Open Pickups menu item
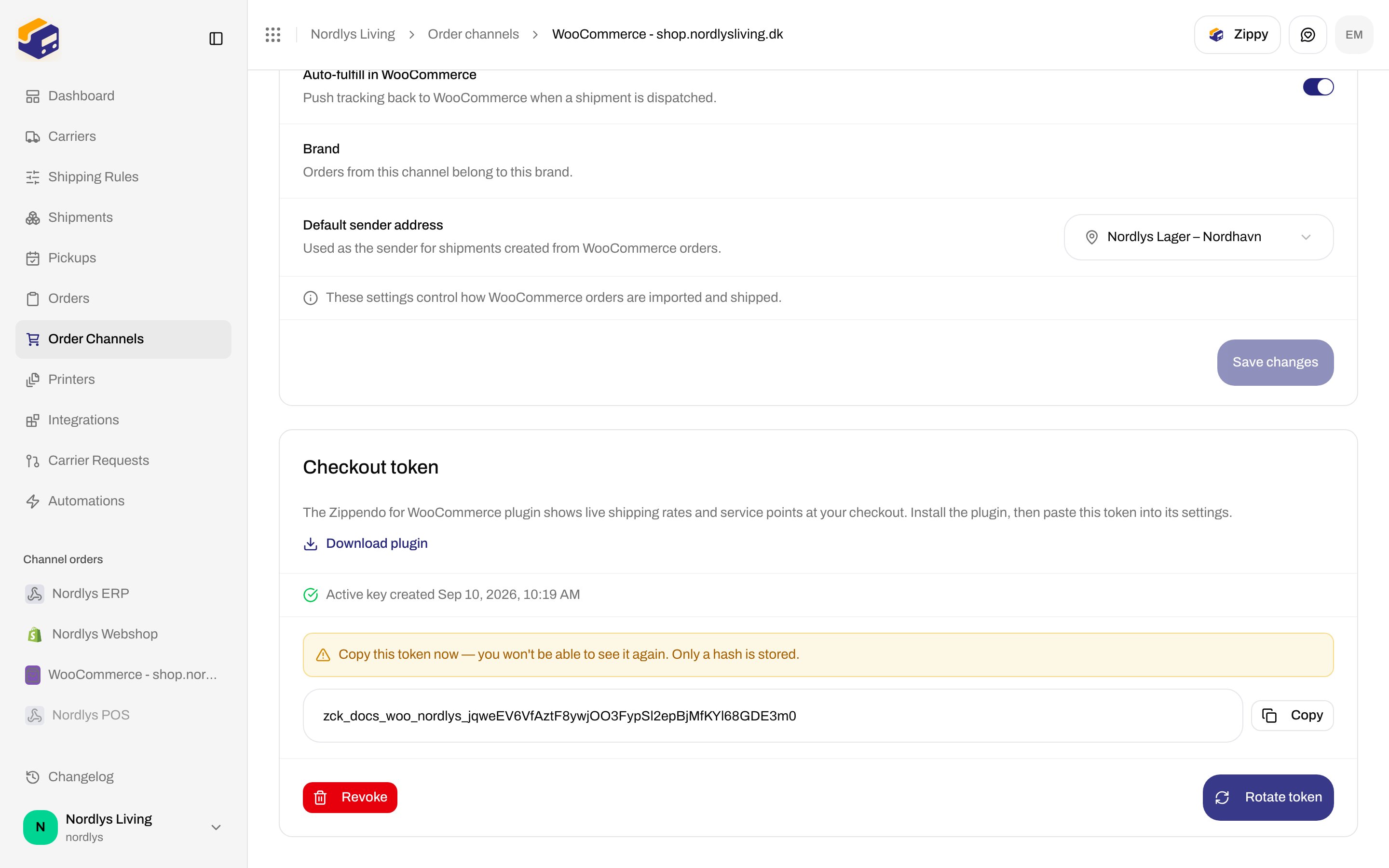The width and height of the screenshot is (1389, 868). click(123, 258)
